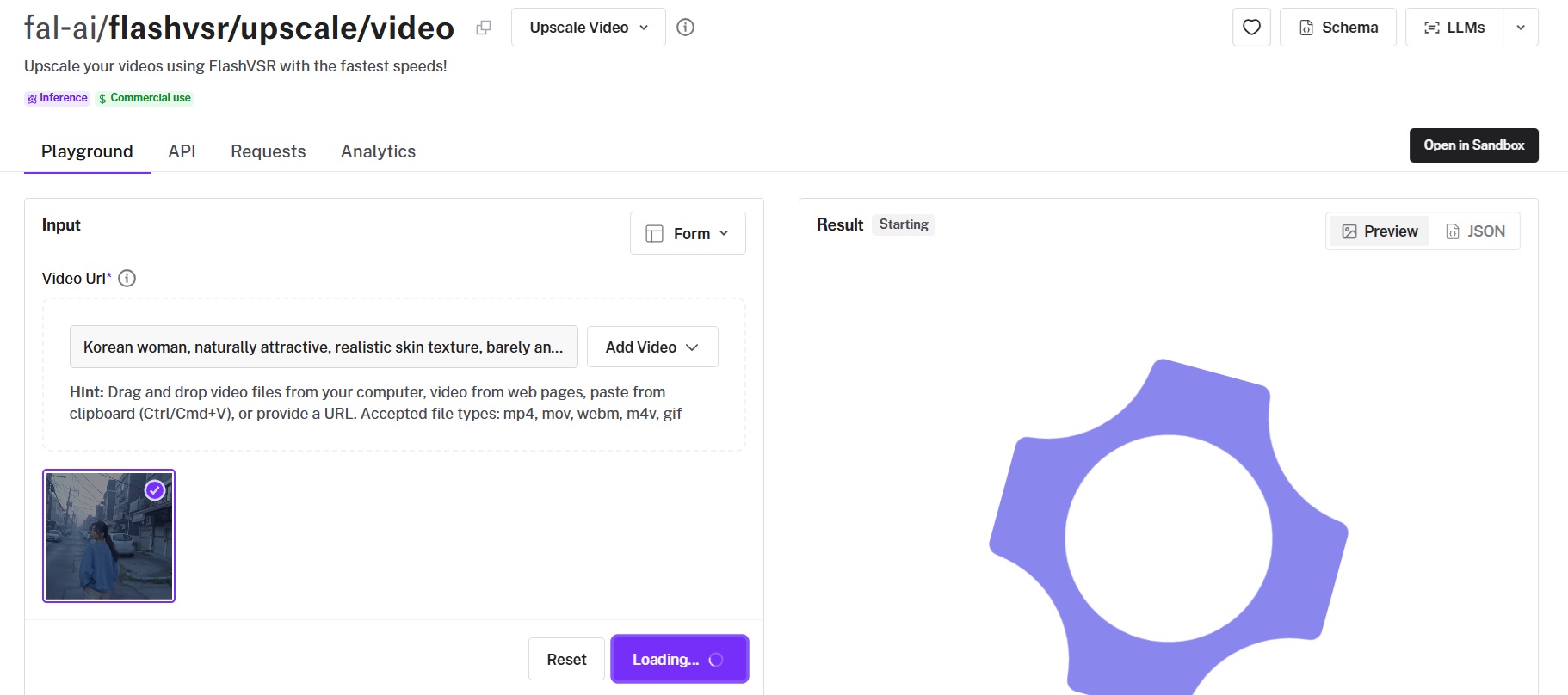Show the Video Url info tooltip icon
The width and height of the screenshot is (1568, 695).
pyautogui.click(x=127, y=278)
